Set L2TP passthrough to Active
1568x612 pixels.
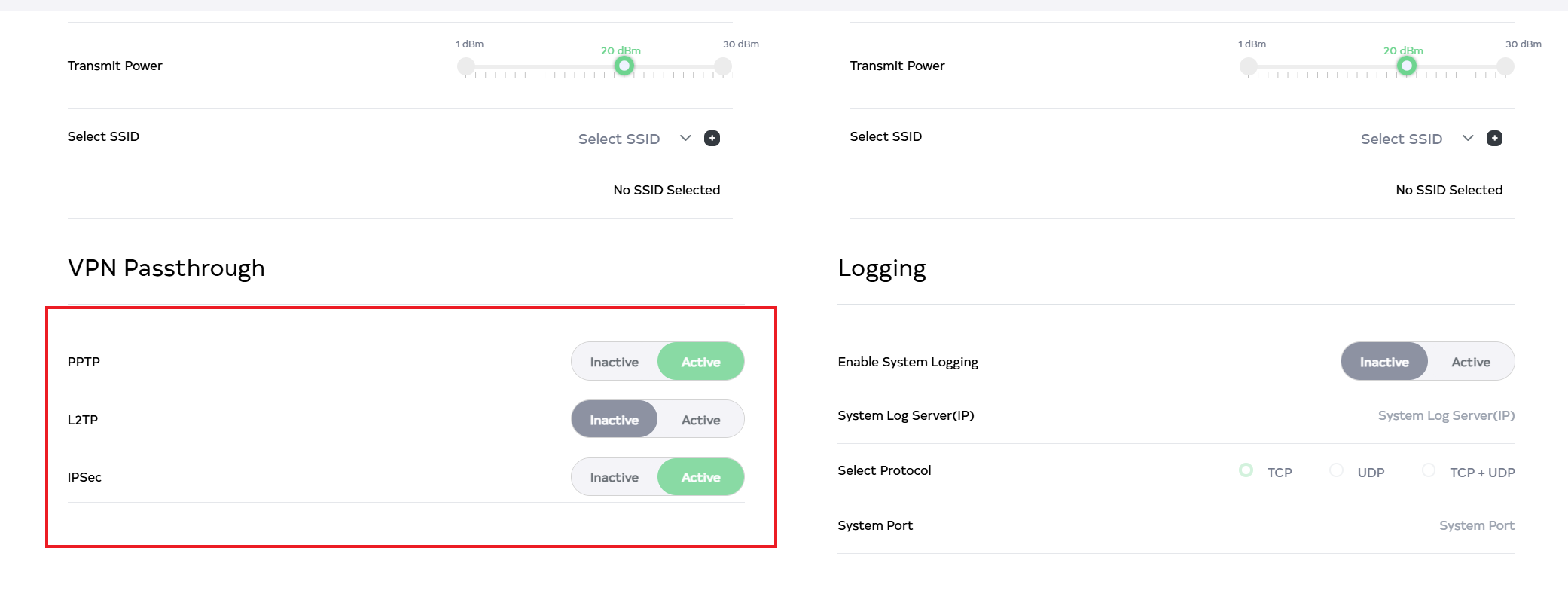coord(700,420)
